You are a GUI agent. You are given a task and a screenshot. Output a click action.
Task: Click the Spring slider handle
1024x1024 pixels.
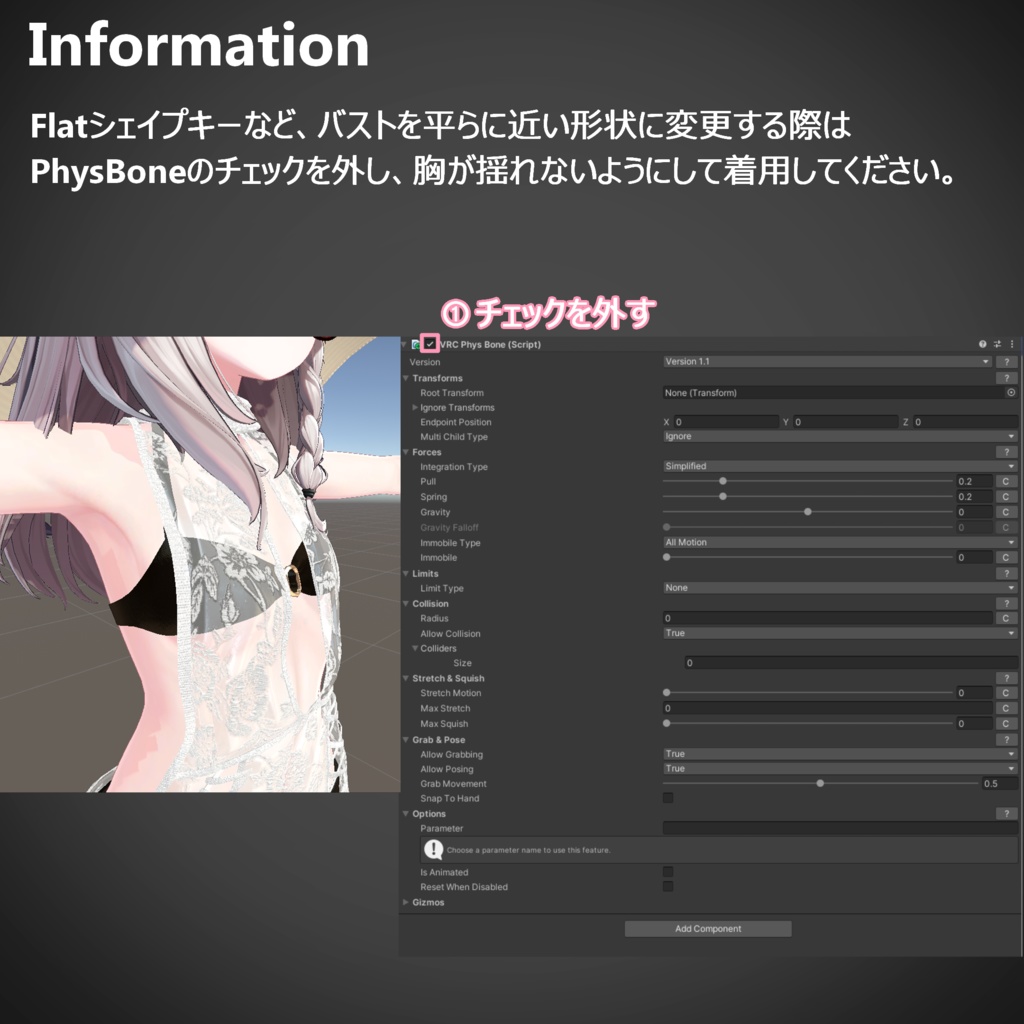pos(723,496)
